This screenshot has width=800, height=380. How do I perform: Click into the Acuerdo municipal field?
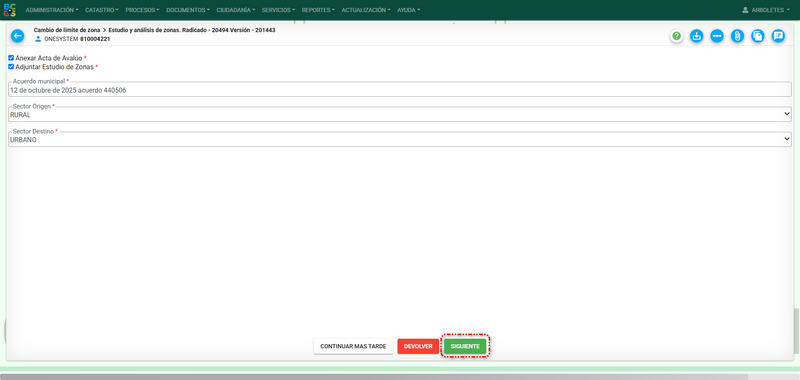click(x=400, y=90)
